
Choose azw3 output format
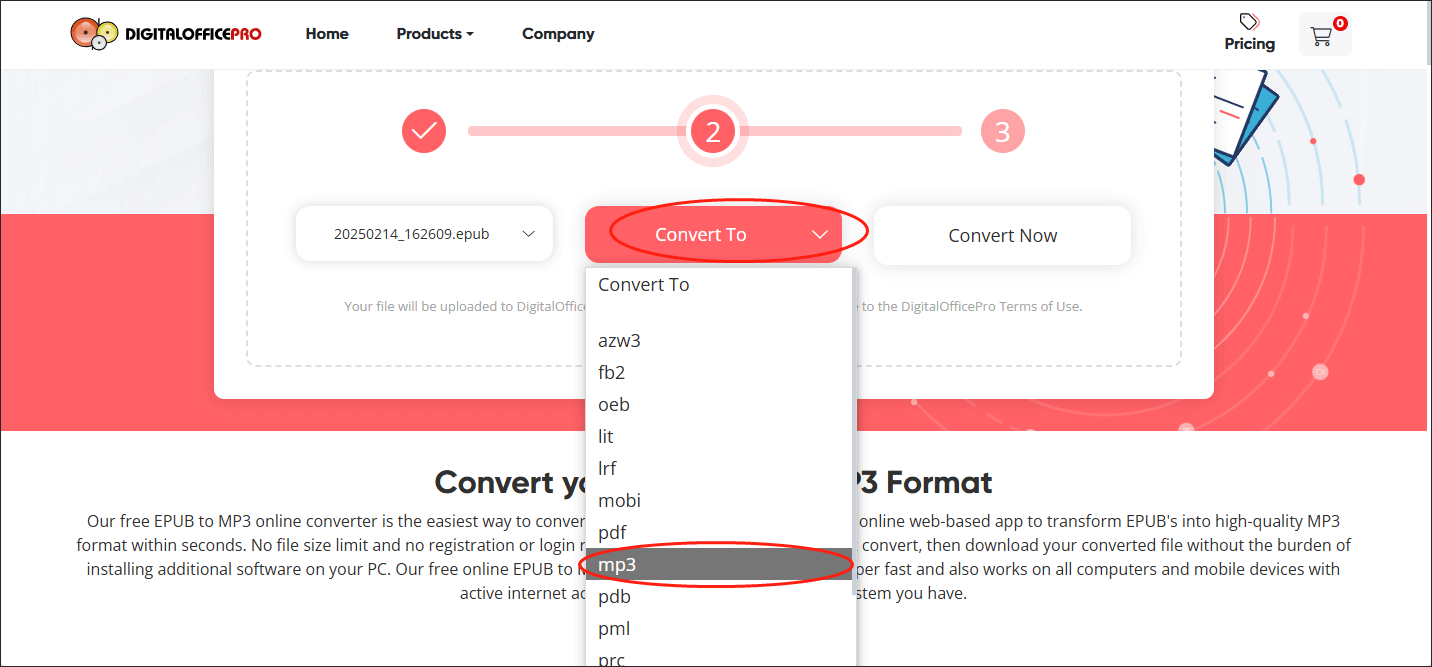tap(620, 341)
